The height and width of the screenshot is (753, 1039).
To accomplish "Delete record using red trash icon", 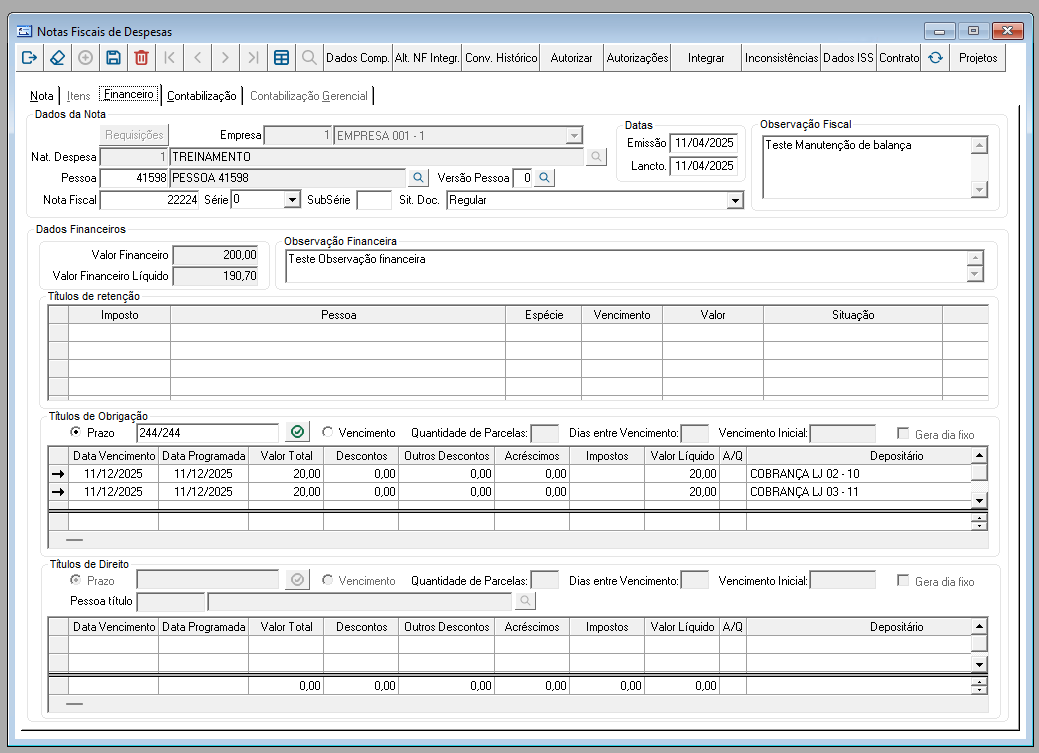I will pos(141,58).
